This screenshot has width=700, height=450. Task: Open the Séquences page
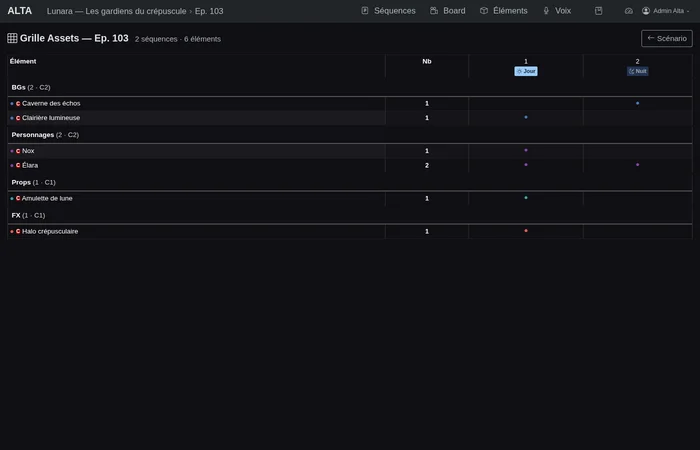388,11
